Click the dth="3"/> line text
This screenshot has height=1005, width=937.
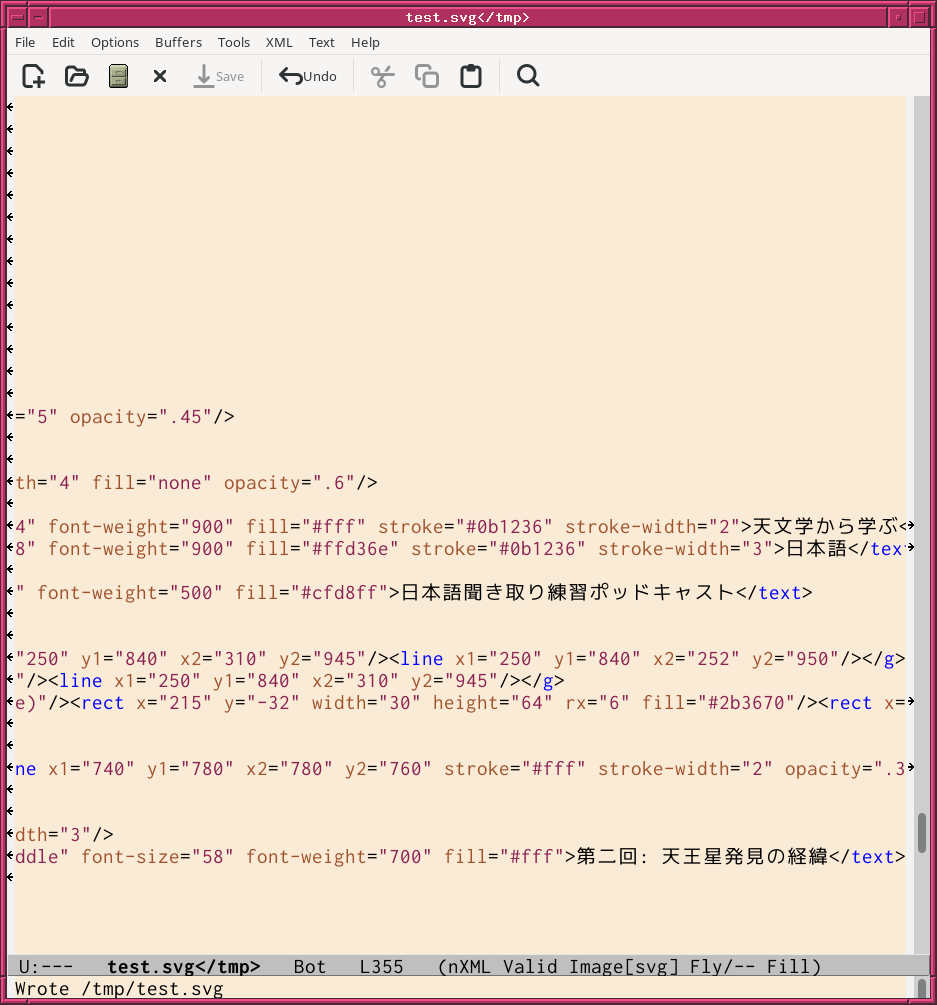[x=64, y=835]
